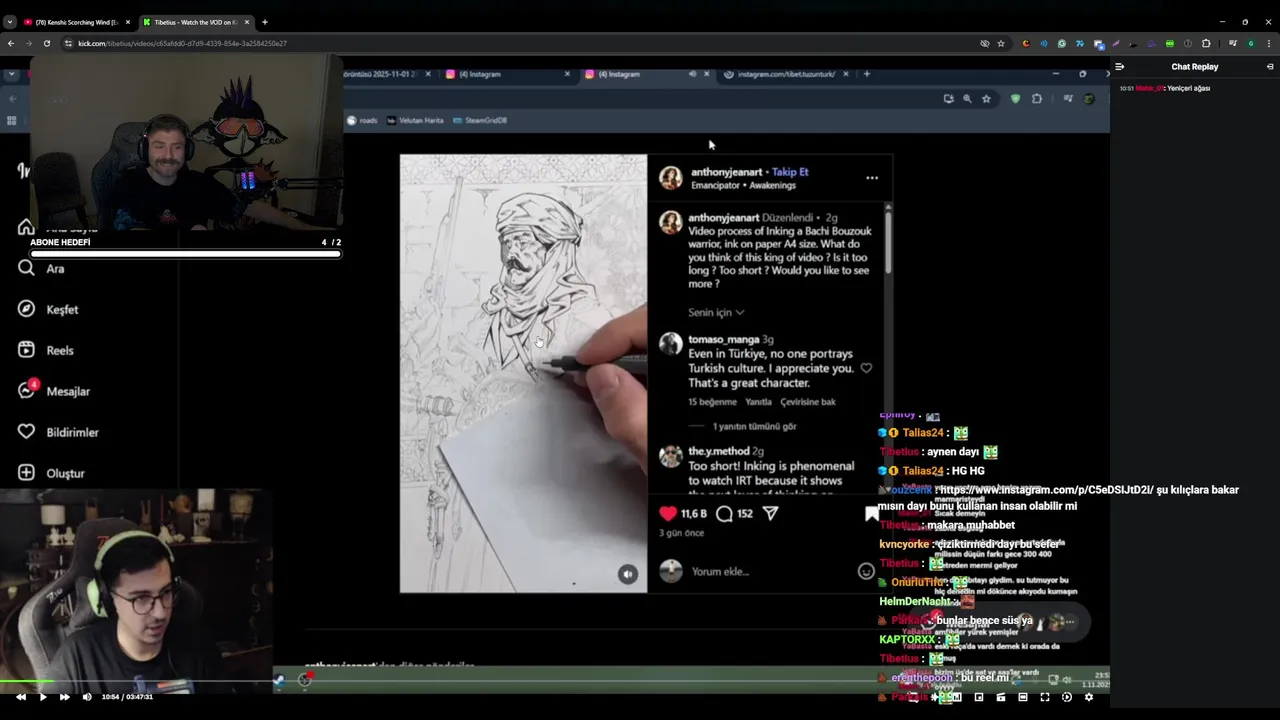Unmute the Instagram reel video
Image resolution: width=1280 pixels, height=720 pixels.
click(627, 574)
